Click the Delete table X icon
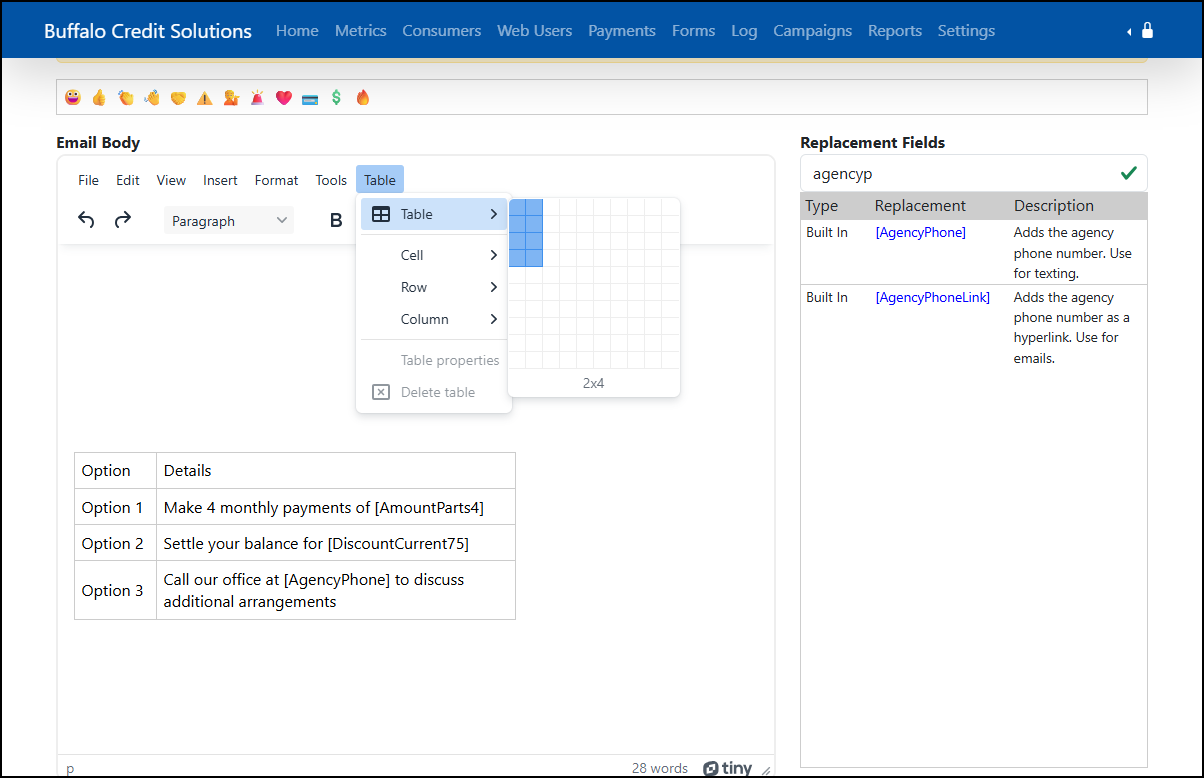The width and height of the screenshot is (1204, 778). pos(381,392)
